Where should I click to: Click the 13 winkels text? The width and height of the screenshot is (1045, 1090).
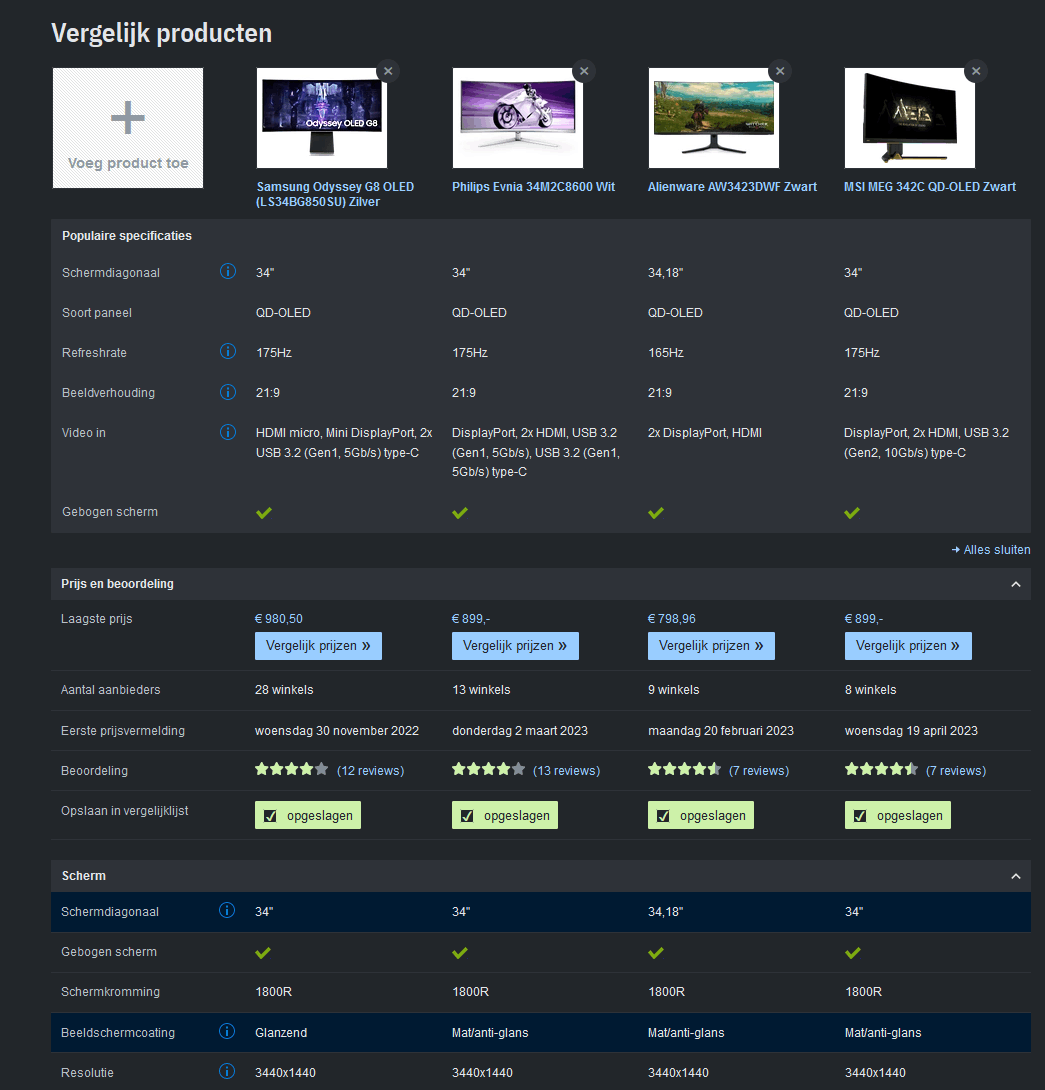pos(481,690)
